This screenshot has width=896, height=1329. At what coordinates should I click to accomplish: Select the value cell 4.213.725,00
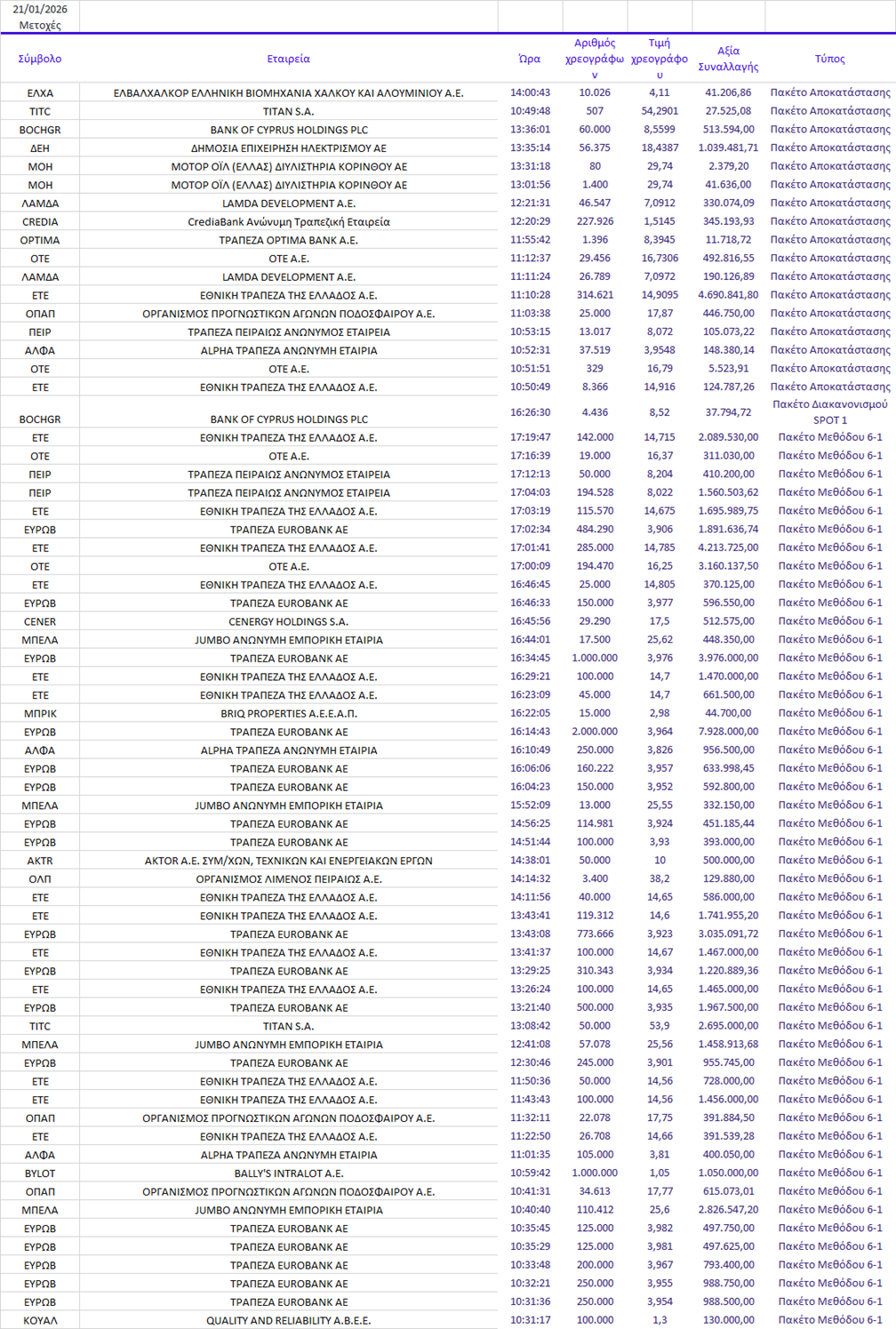click(728, 548)
